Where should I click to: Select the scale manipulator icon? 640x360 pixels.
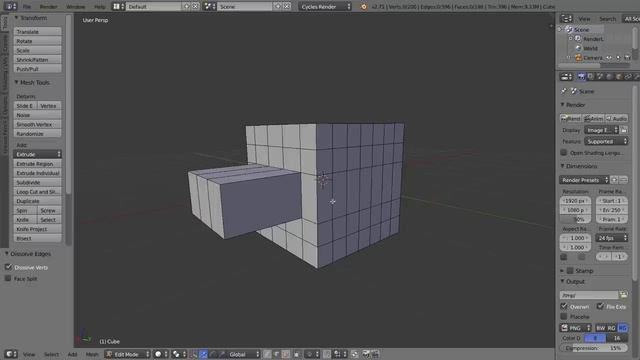point(222,354)
